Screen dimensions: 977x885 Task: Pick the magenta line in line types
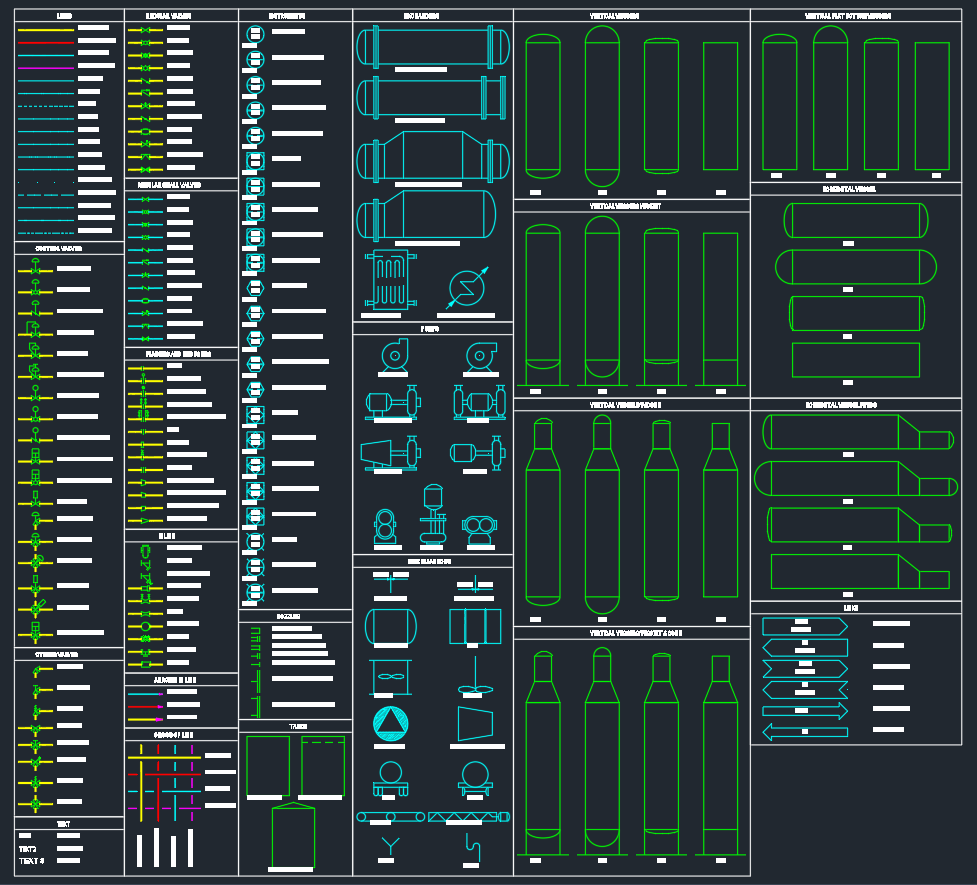point(45,68)
